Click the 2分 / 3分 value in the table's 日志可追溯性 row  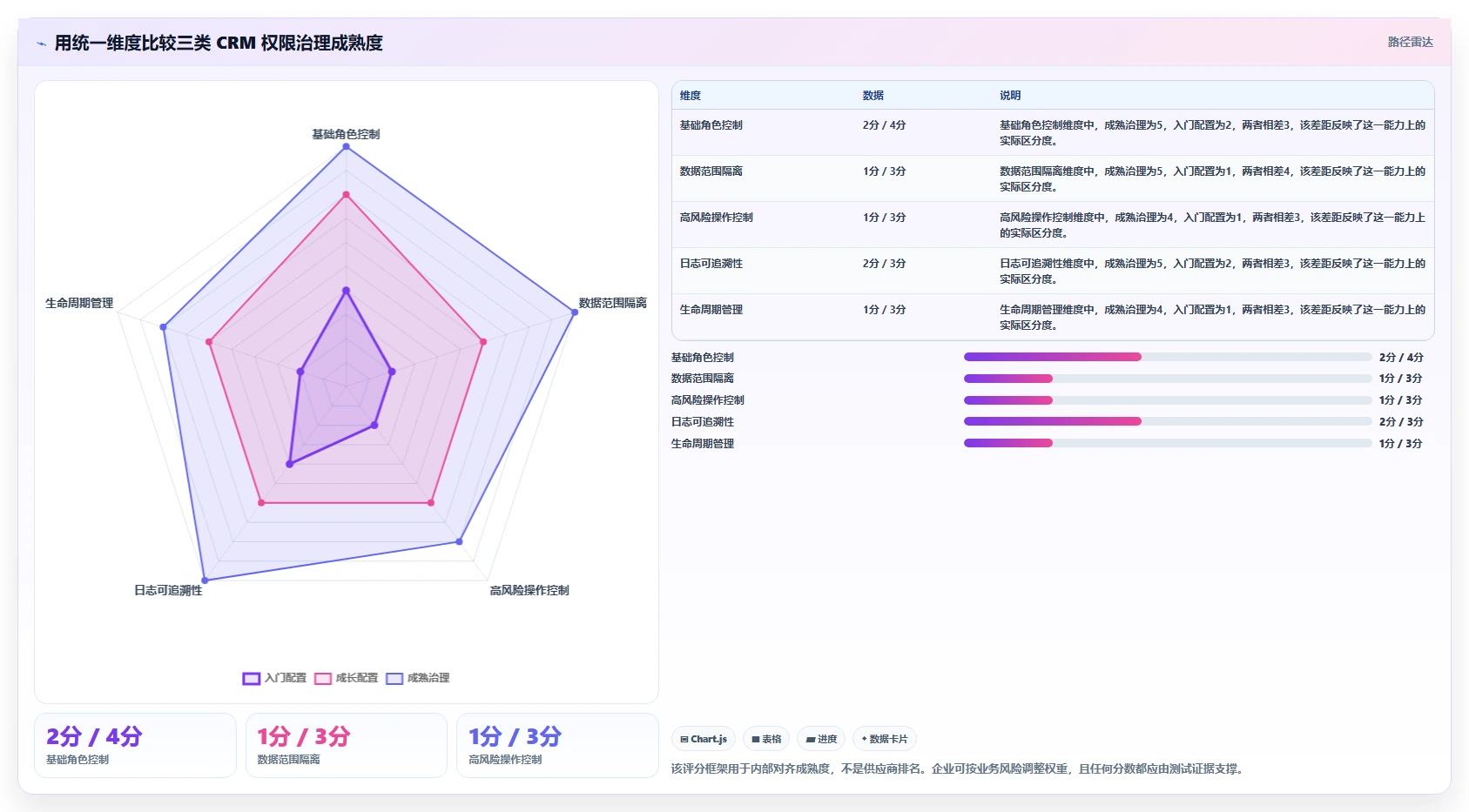[x=885, y=264]
